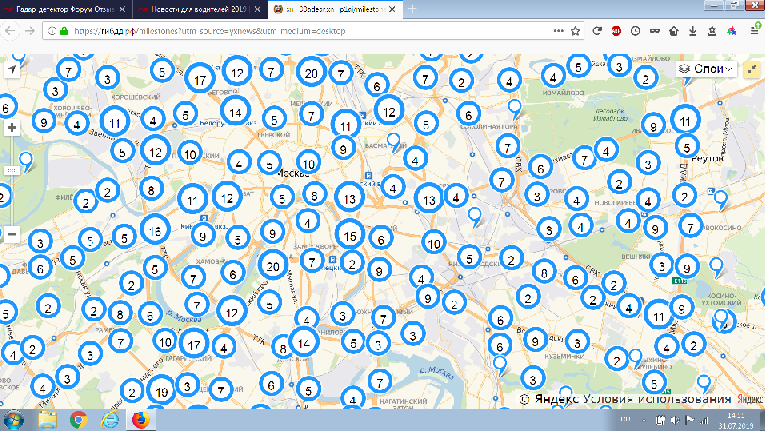
Task: Click the browser back button
Action: (11, 31)
